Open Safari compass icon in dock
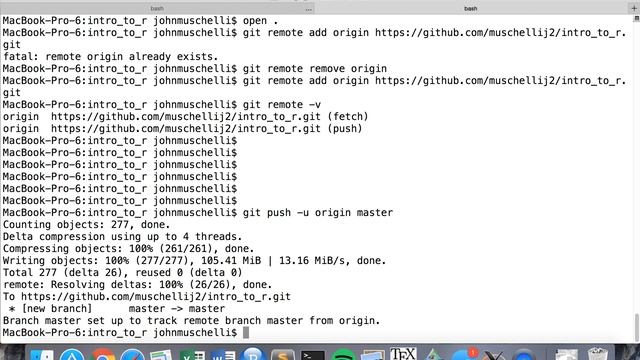The width and height of the screenshot is (640, 360). point(132,354)
